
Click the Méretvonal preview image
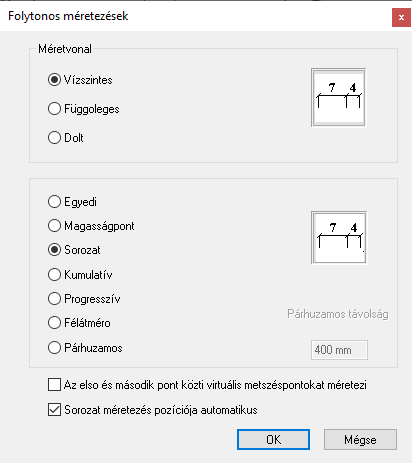(338, 98)
